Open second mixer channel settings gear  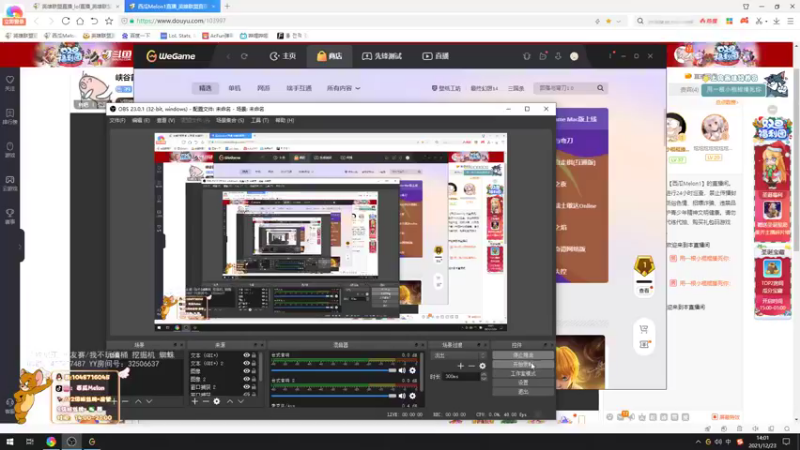point(412,395)
